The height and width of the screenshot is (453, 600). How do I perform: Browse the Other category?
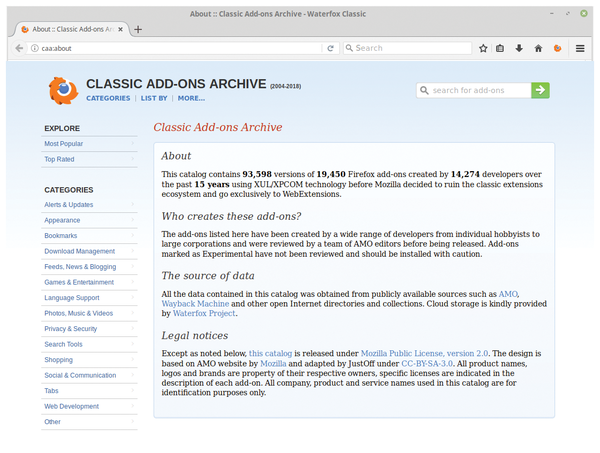click(x=89, y=422)
